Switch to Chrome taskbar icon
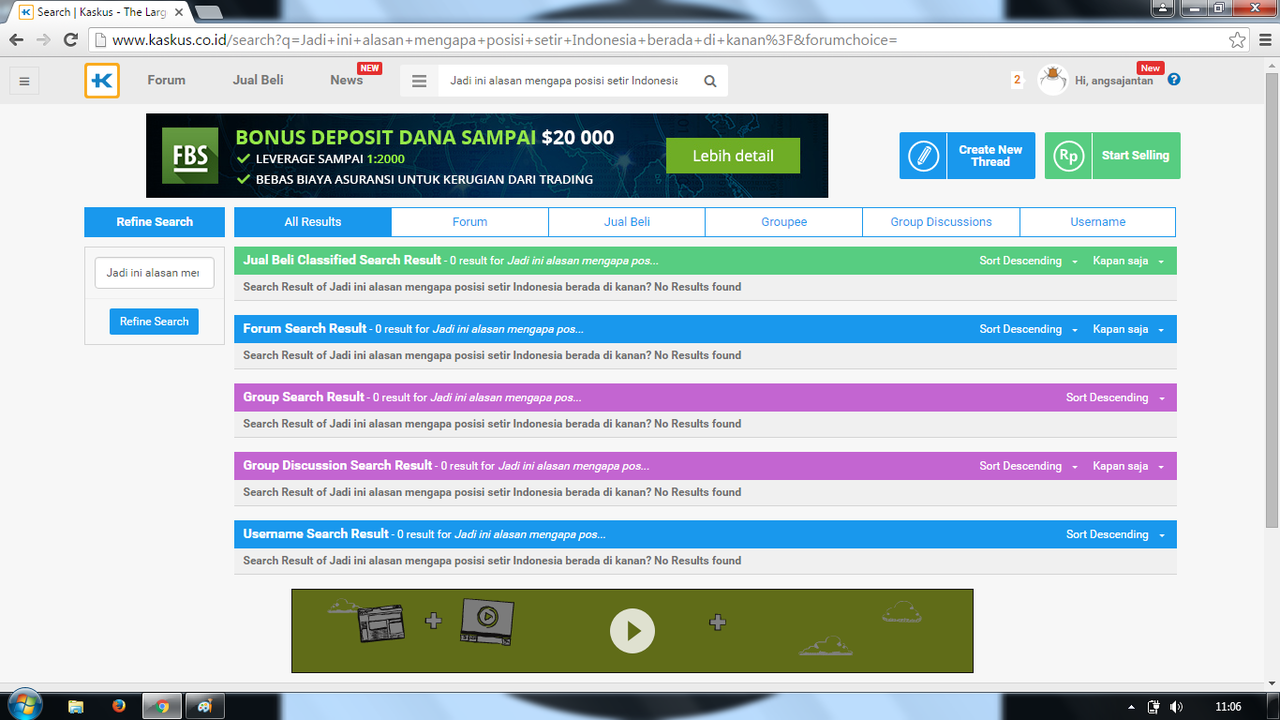1280x720 pixels. tap(162, 706)
